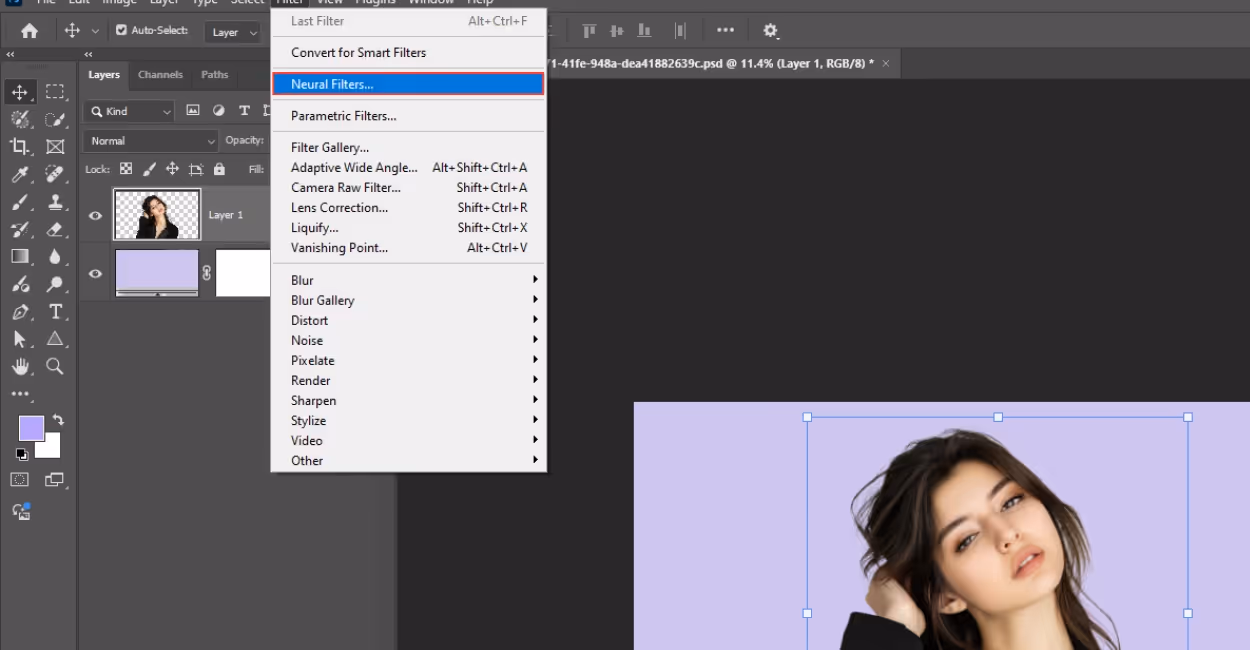This screenshot has width=1250, height=650.
Task: Switch to the Channels tab
Action: [x=160, y=74]
